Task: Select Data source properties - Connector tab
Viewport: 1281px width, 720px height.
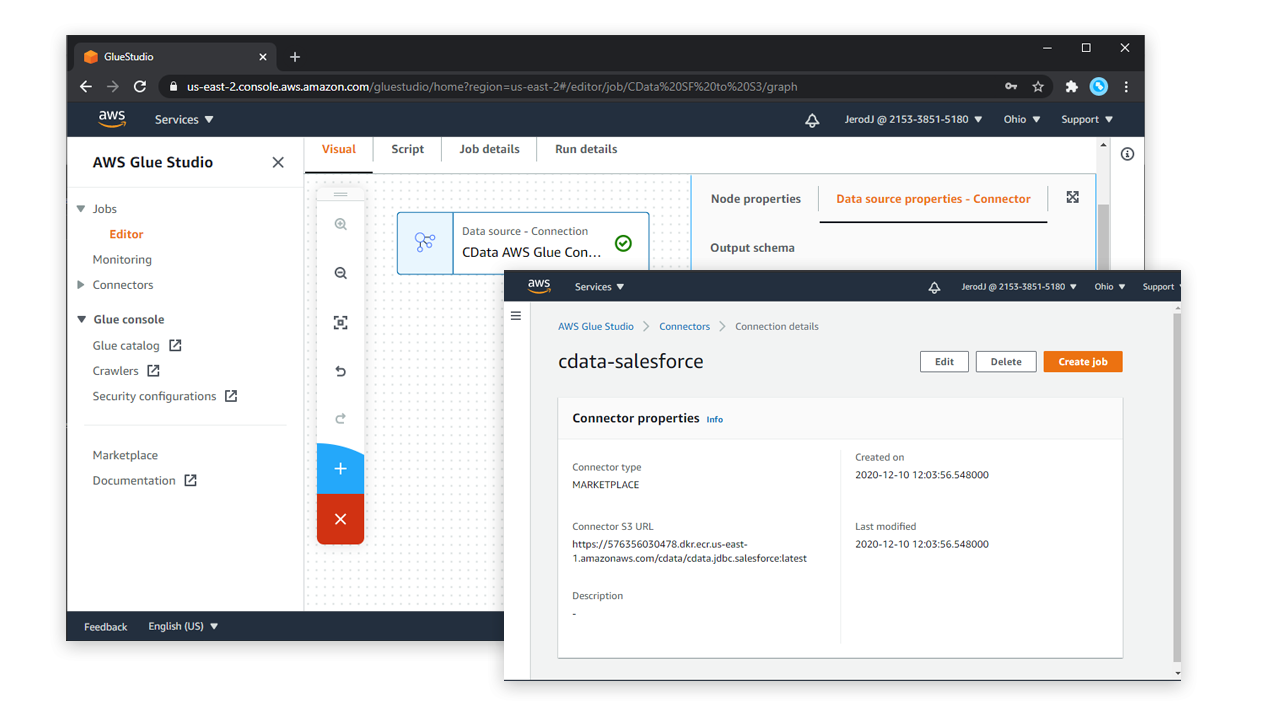Action: click(933, 199)
